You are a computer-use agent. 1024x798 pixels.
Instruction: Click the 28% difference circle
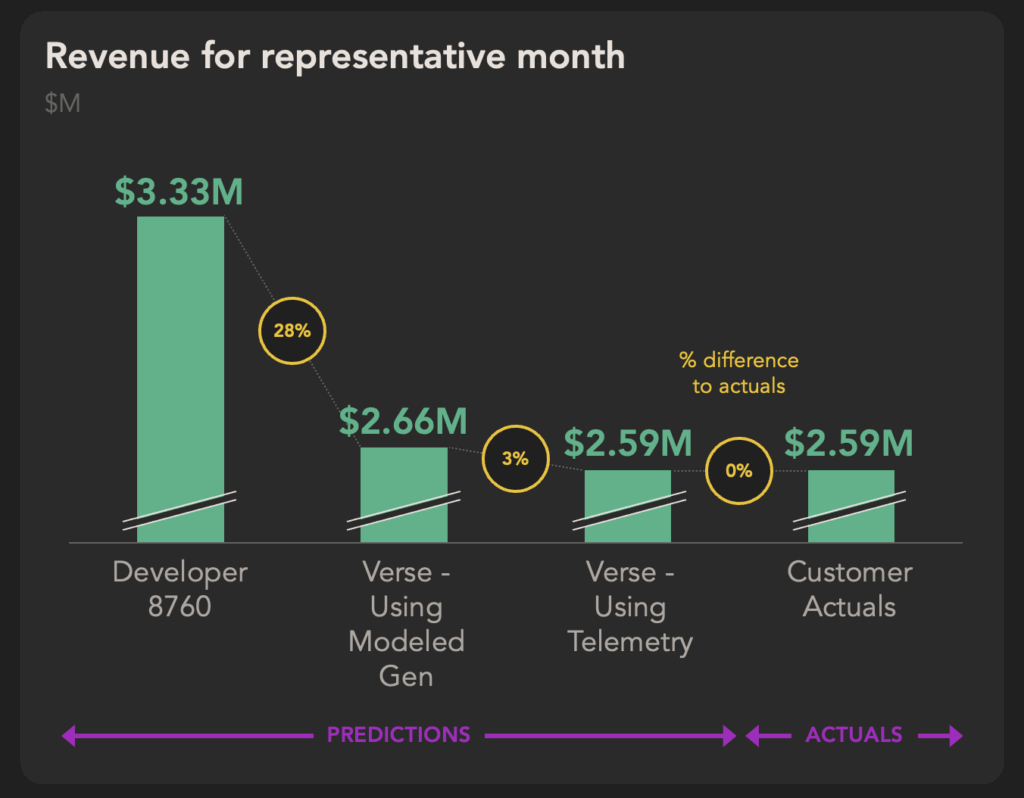tap(292, 330)
